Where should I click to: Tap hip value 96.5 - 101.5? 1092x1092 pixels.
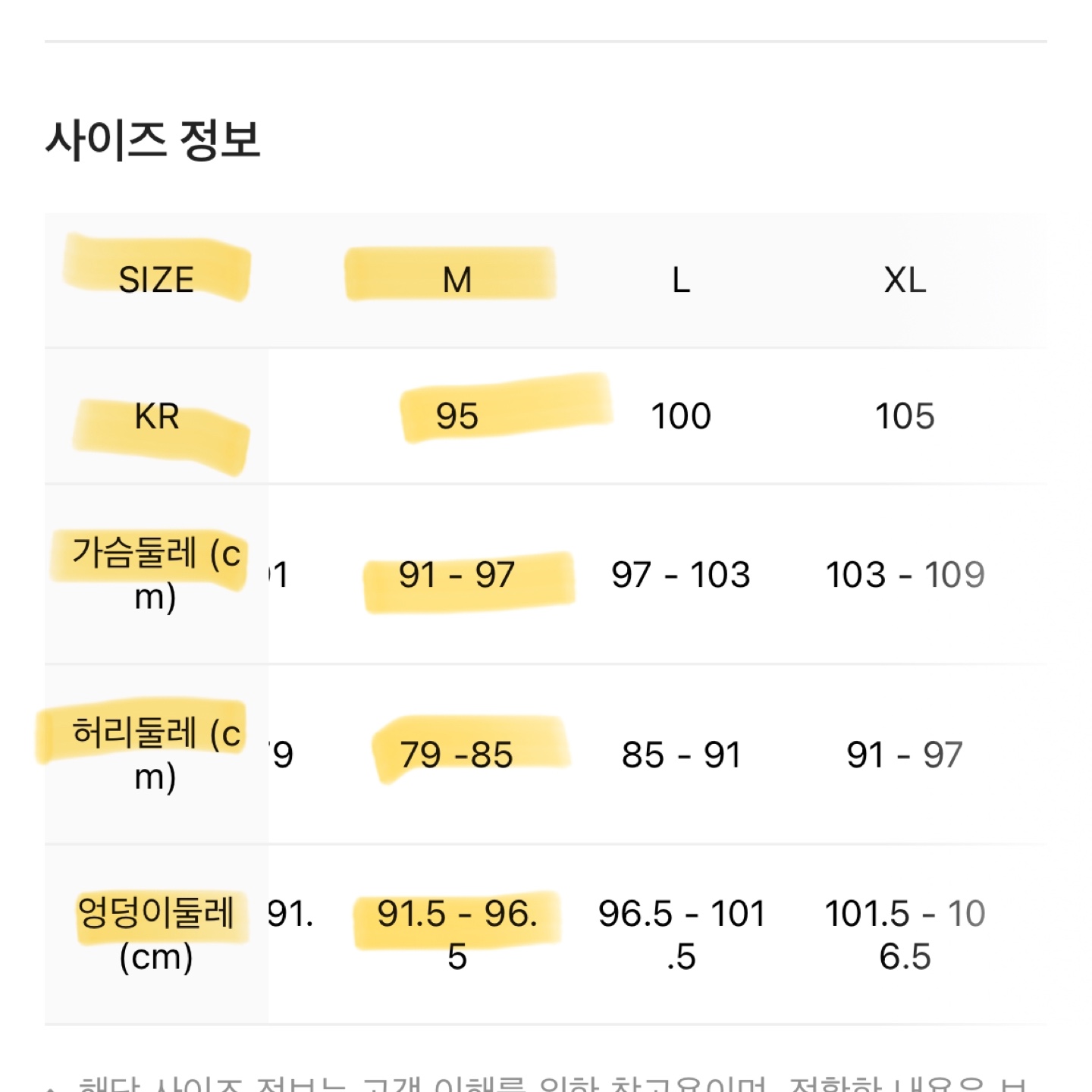point(681,934)
